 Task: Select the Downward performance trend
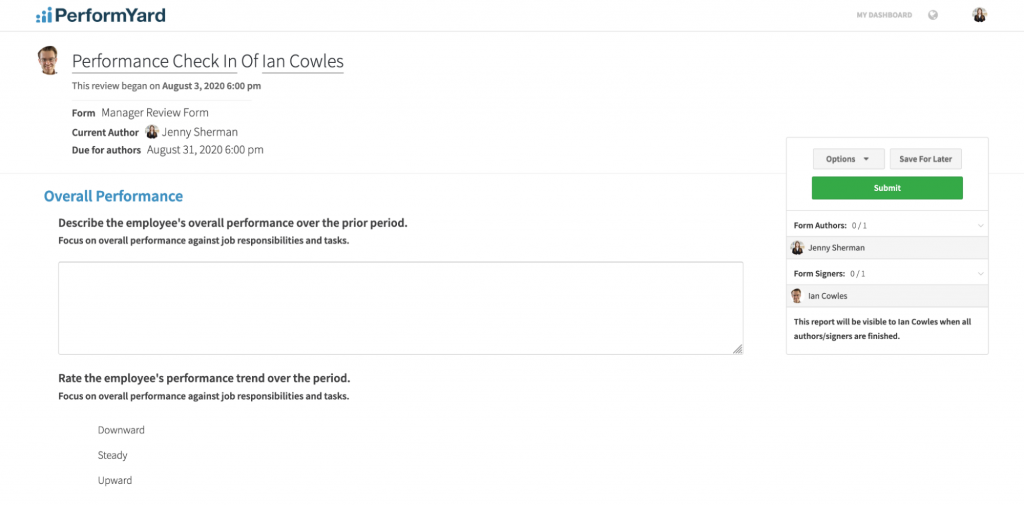pyautogui.click(x=121, y=430)
